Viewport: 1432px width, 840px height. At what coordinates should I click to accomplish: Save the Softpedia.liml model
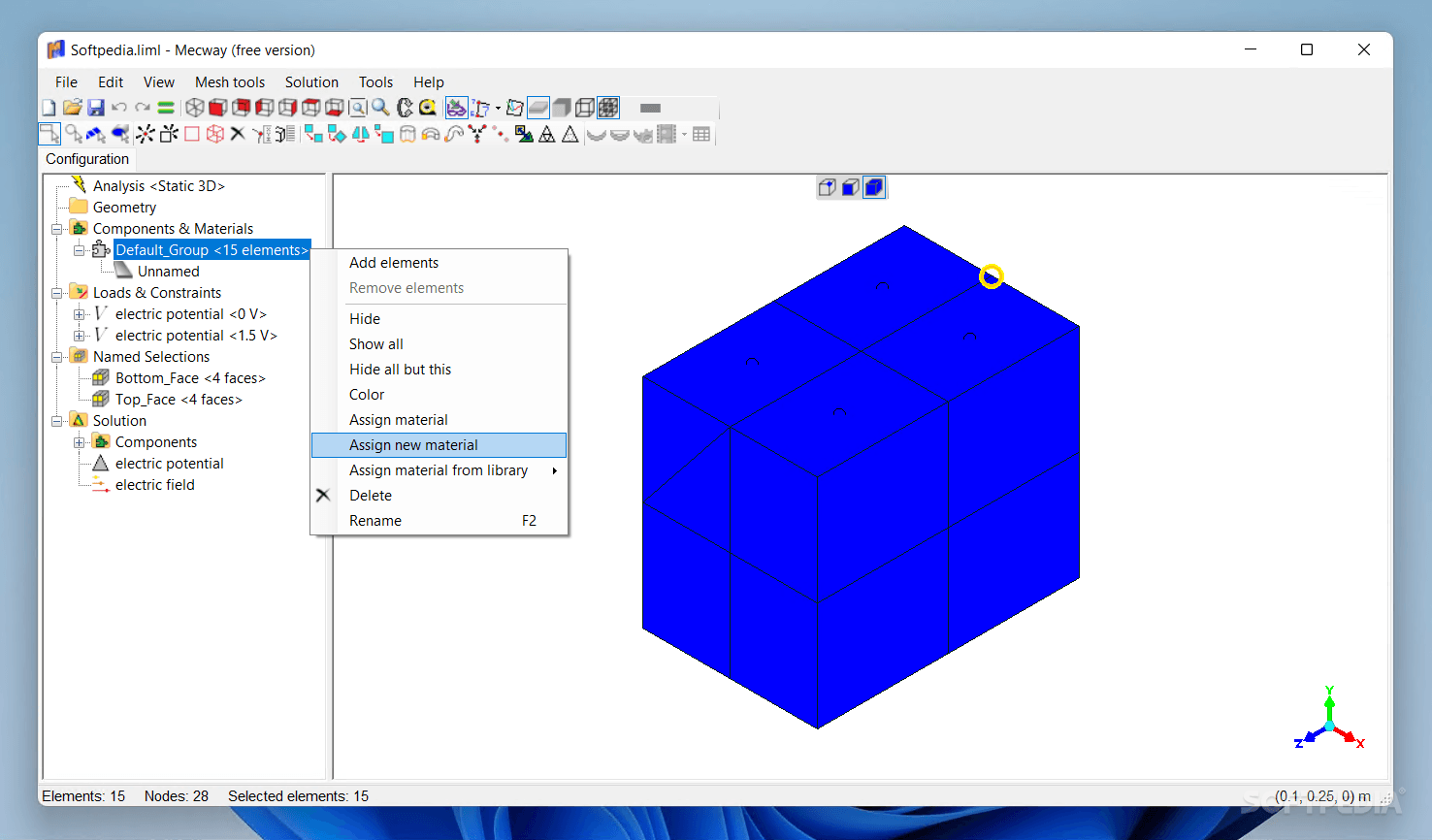(95, 107)
